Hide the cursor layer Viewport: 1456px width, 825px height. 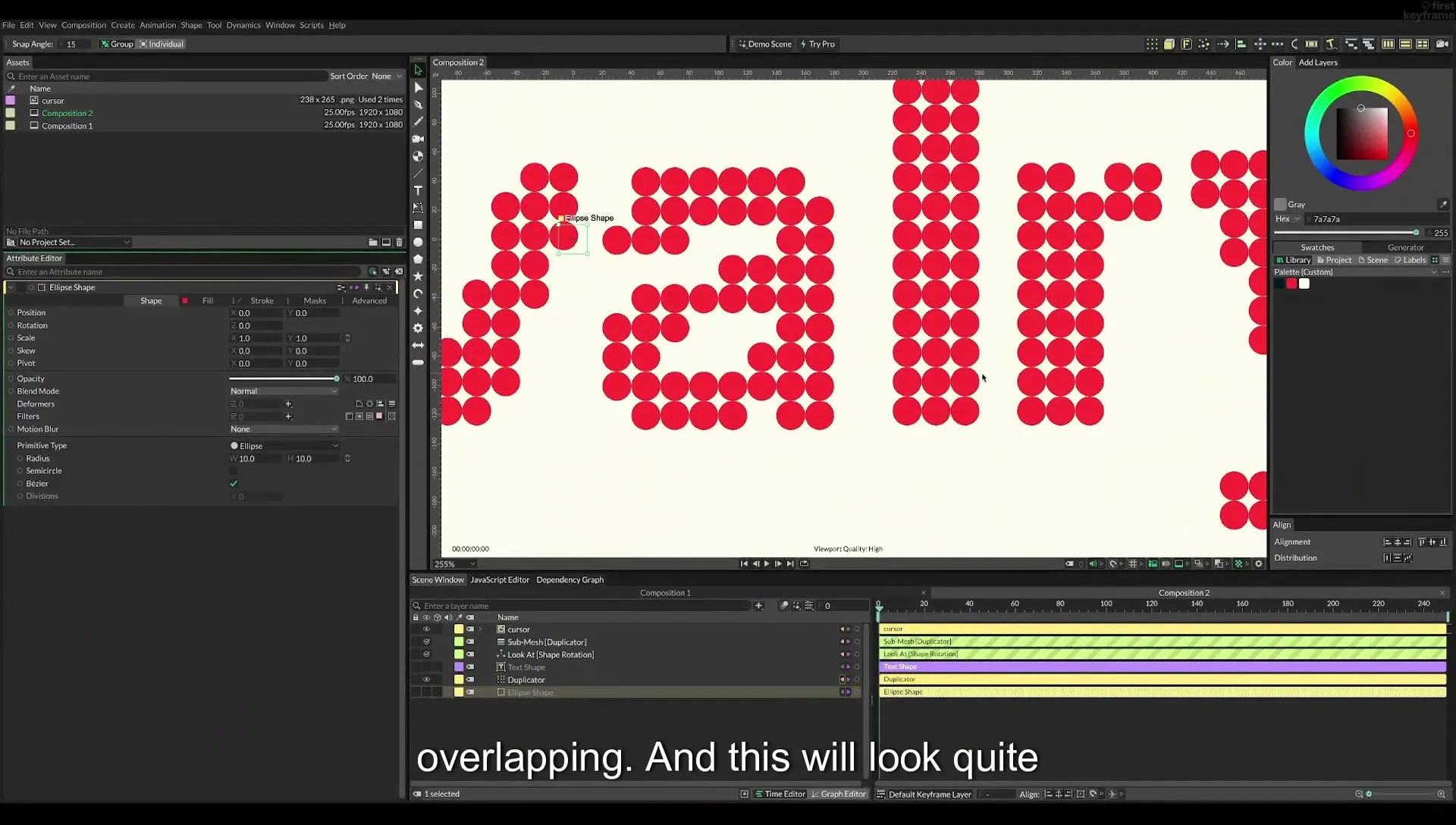[x=426, y=629]
